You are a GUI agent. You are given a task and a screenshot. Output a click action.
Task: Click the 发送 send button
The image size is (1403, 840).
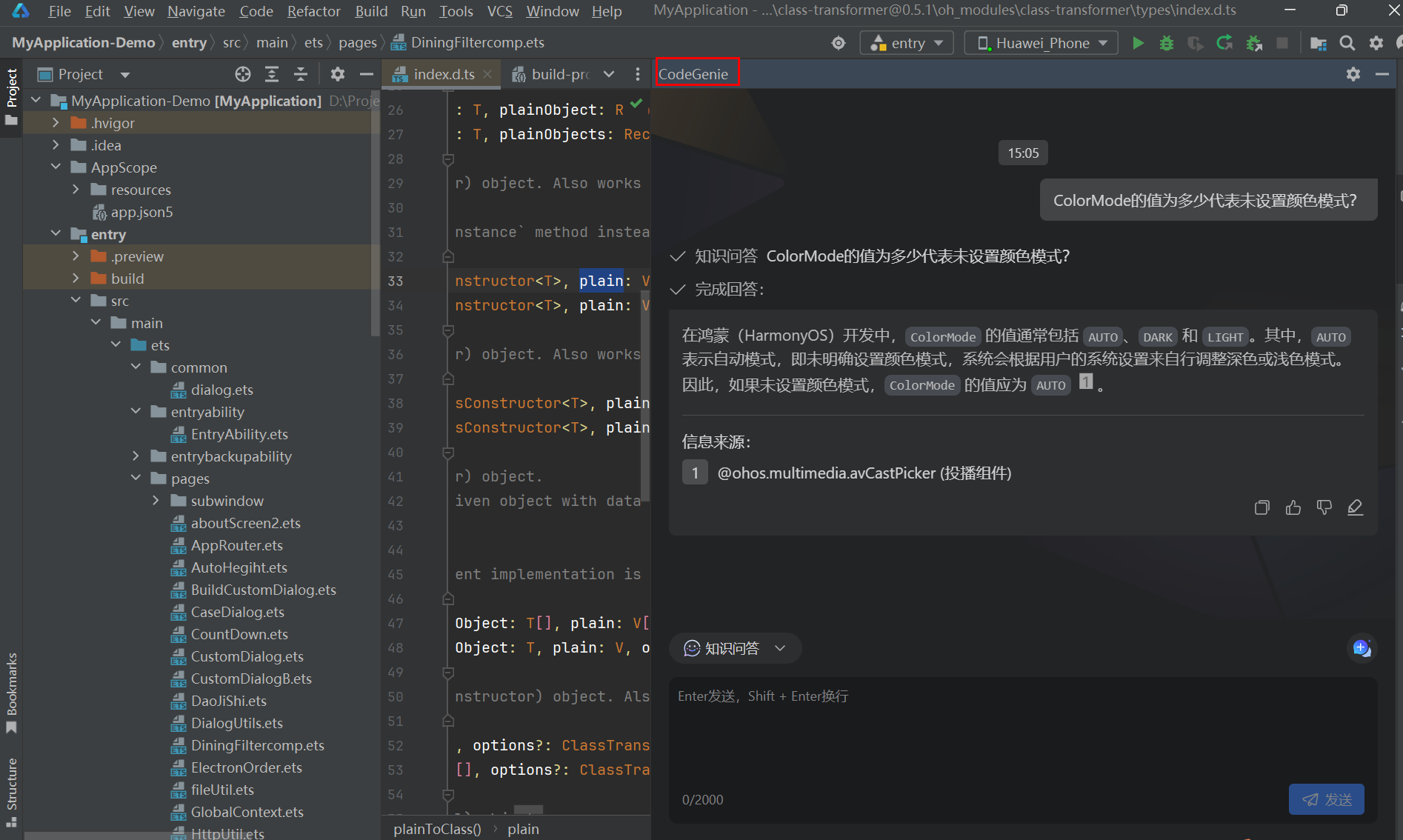[x=1326, y=799]
